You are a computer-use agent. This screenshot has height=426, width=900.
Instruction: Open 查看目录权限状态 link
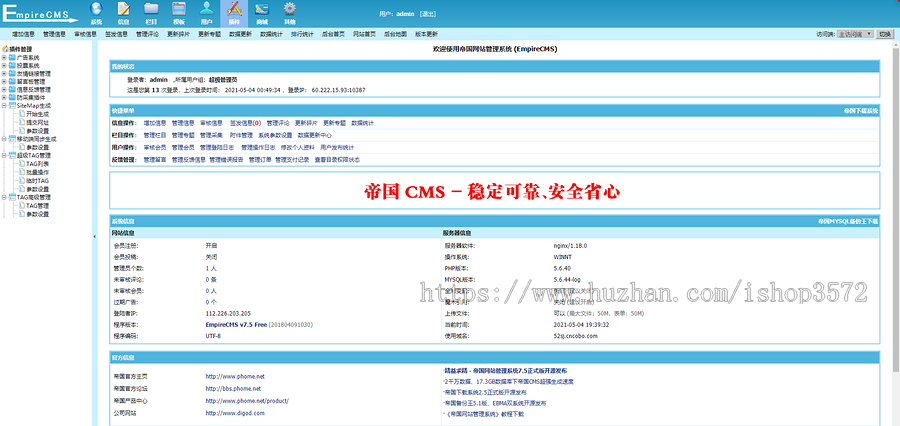[x=337, y=160]
